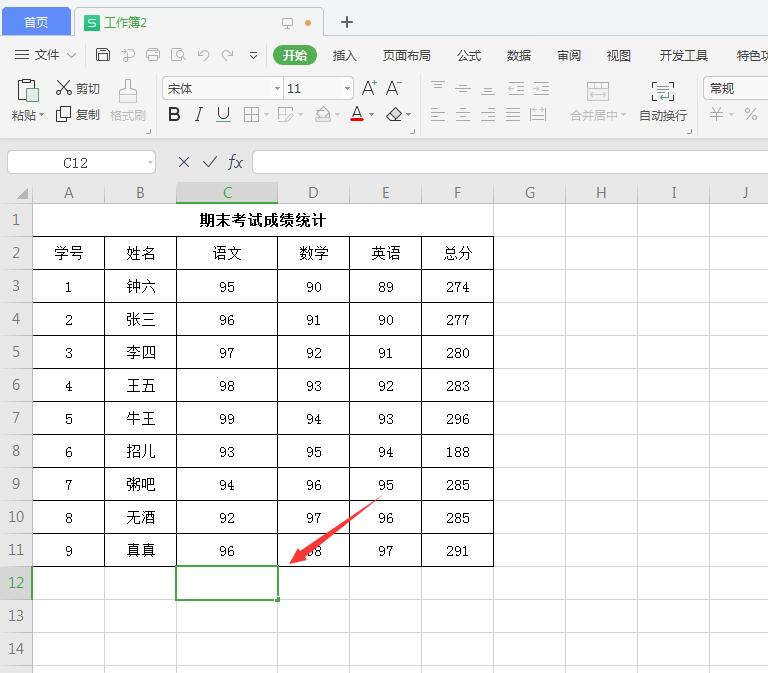Viewport: 768px width, 673px height.
Task: Decrease font size with A- icon
Action: (393, 88)
